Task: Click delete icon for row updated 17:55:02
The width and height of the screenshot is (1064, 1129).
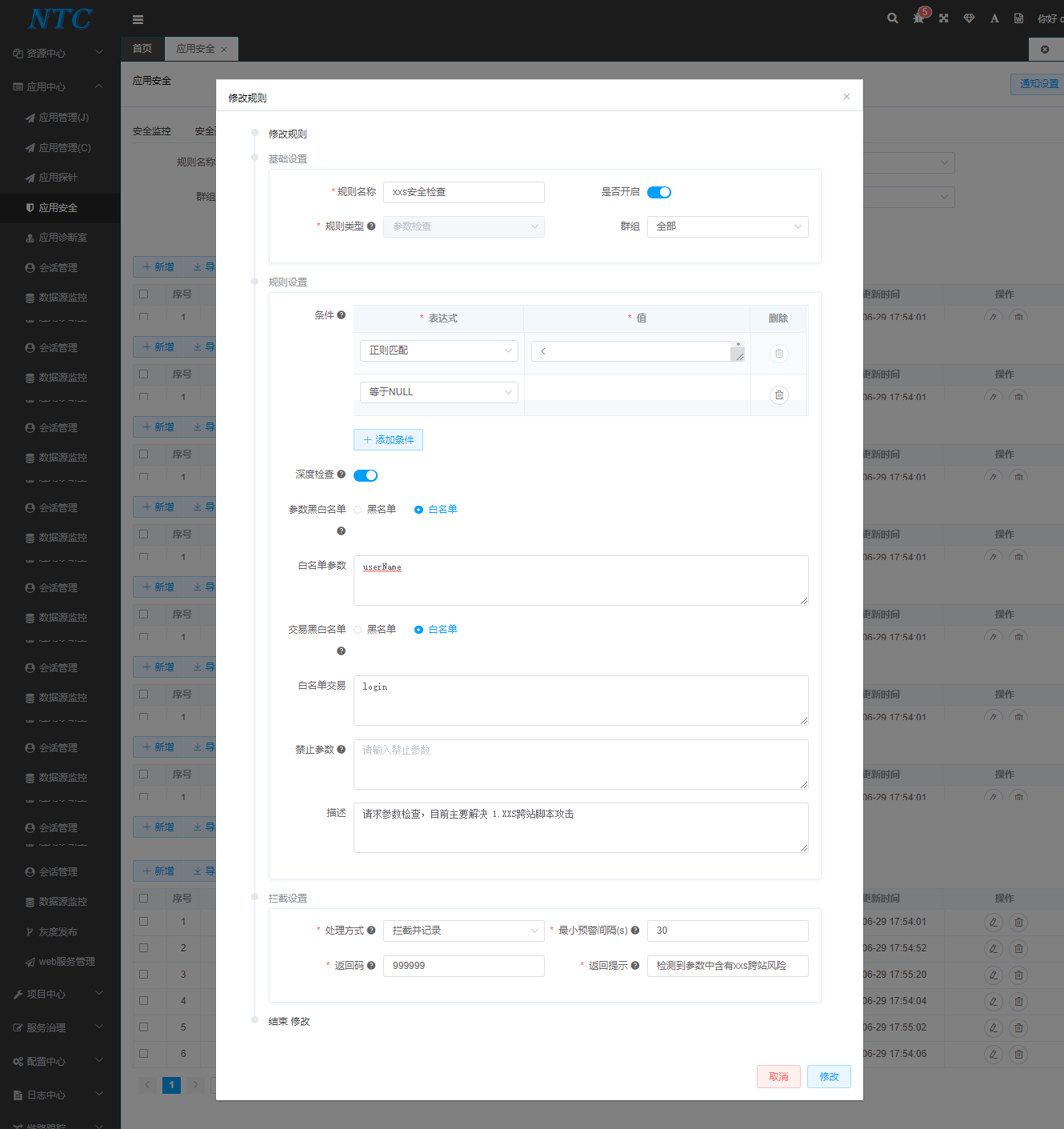Action: [1018, 1028]
